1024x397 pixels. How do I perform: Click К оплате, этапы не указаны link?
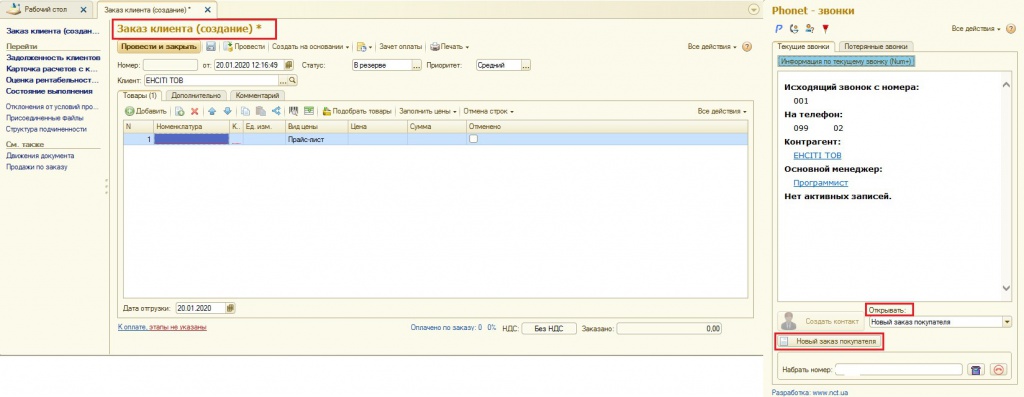click(x=162, y=326)
